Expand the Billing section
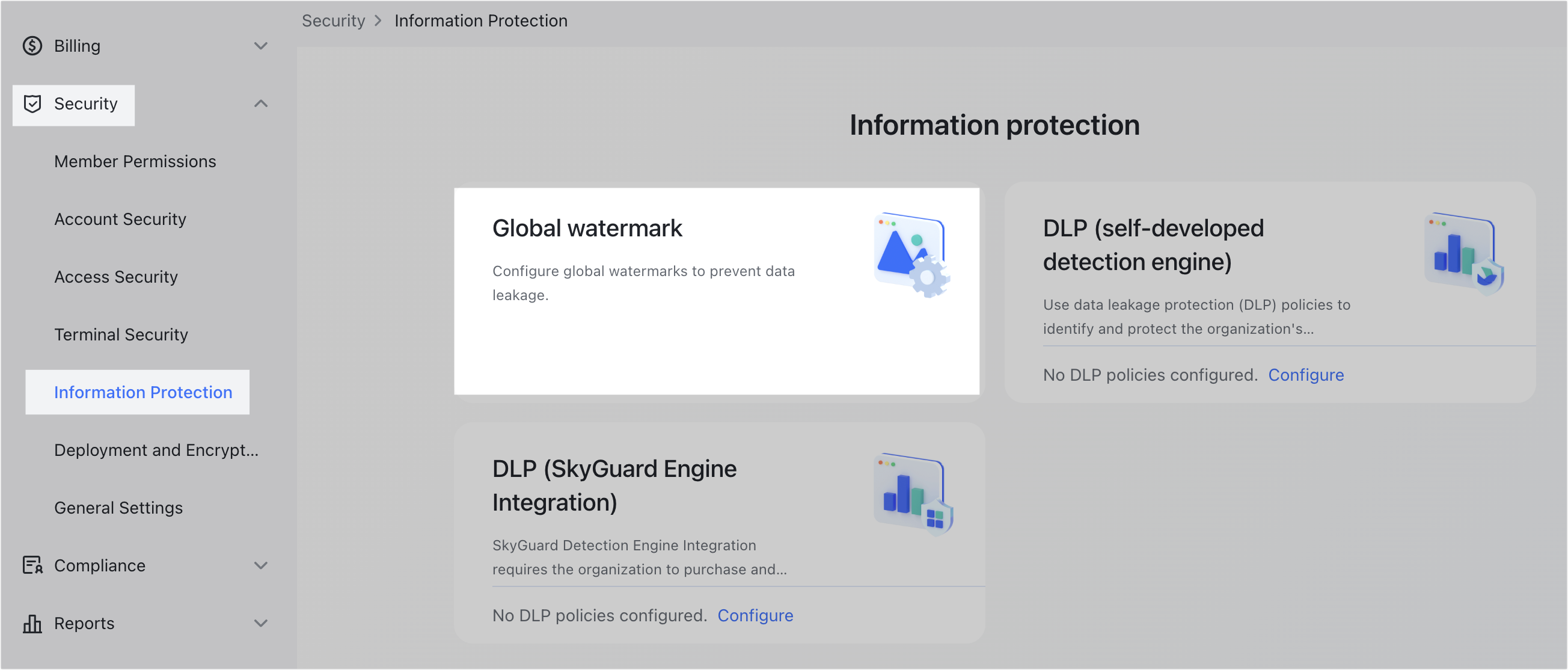This screenshot has width=1568, height=670. pos(262,46)
